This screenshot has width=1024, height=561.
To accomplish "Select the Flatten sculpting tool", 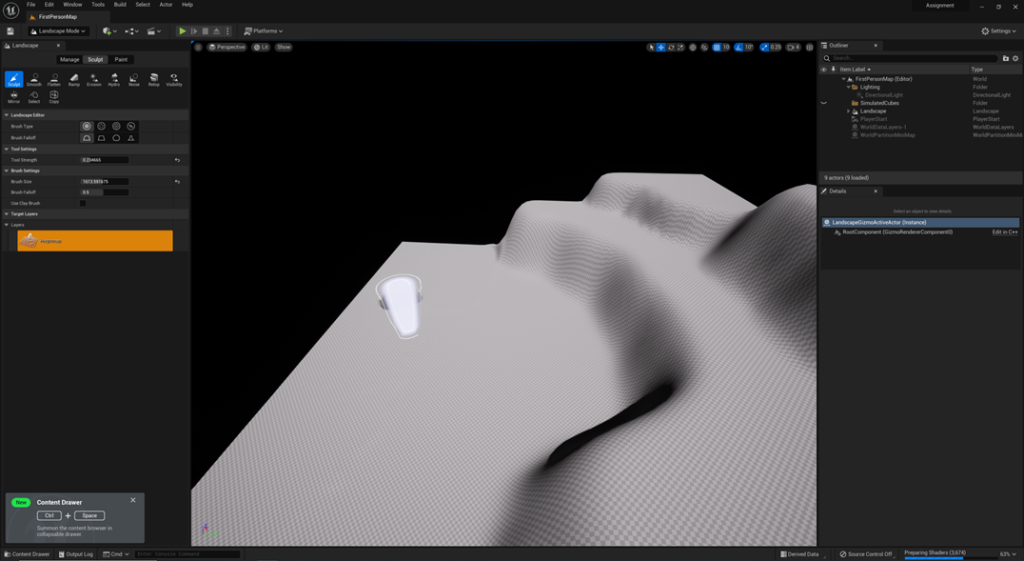I will [54, 79].
